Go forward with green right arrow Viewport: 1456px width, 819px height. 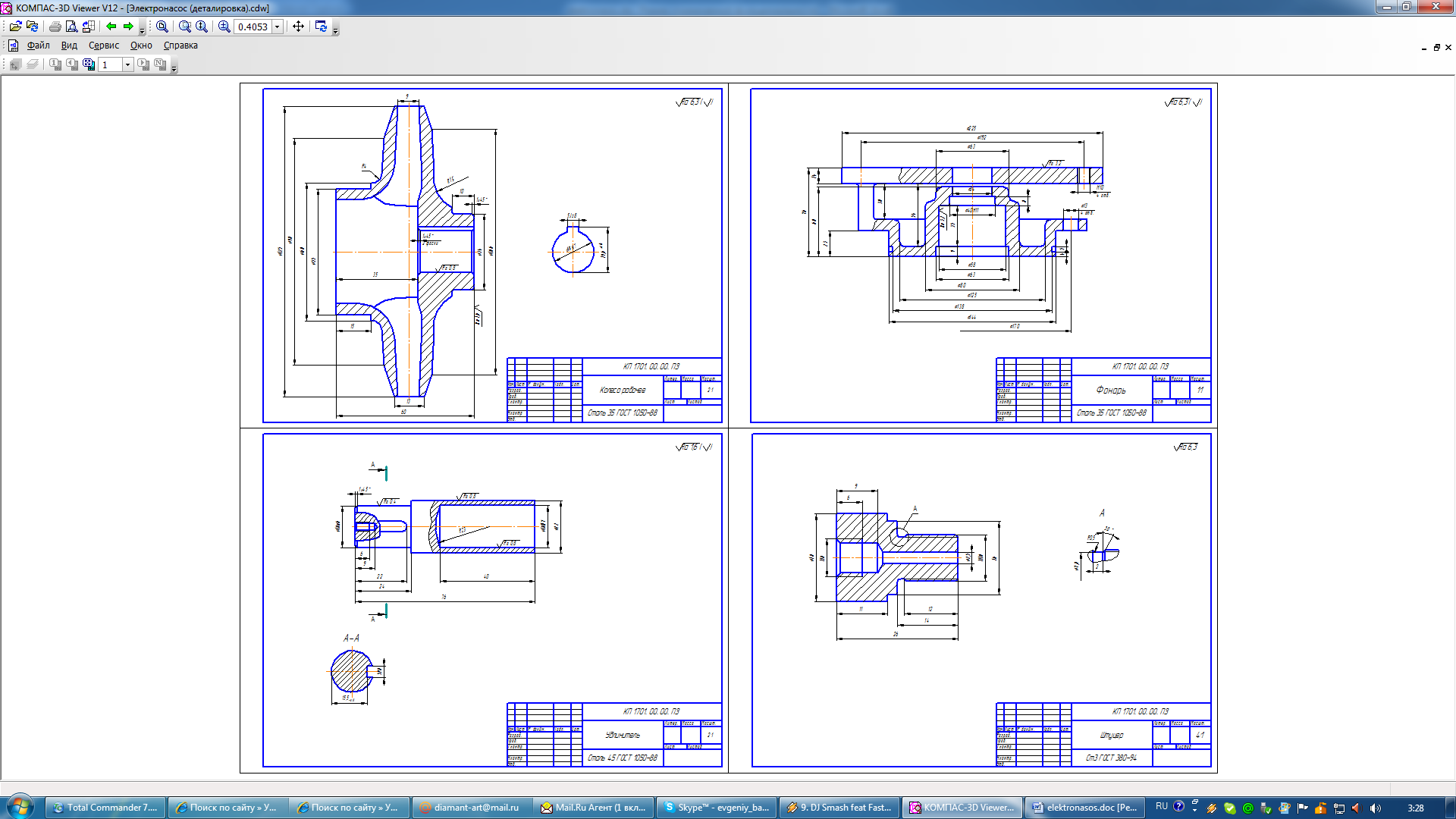click(128, 27)
